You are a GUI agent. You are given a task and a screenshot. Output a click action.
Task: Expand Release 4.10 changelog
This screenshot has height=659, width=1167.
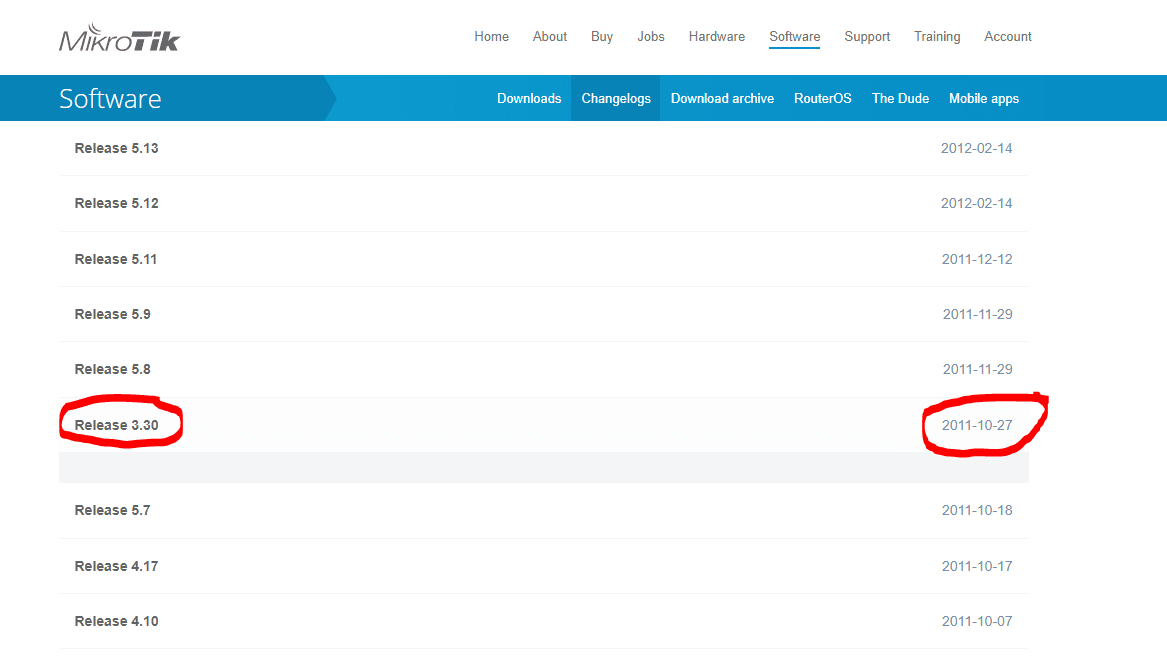coord(544,621)
